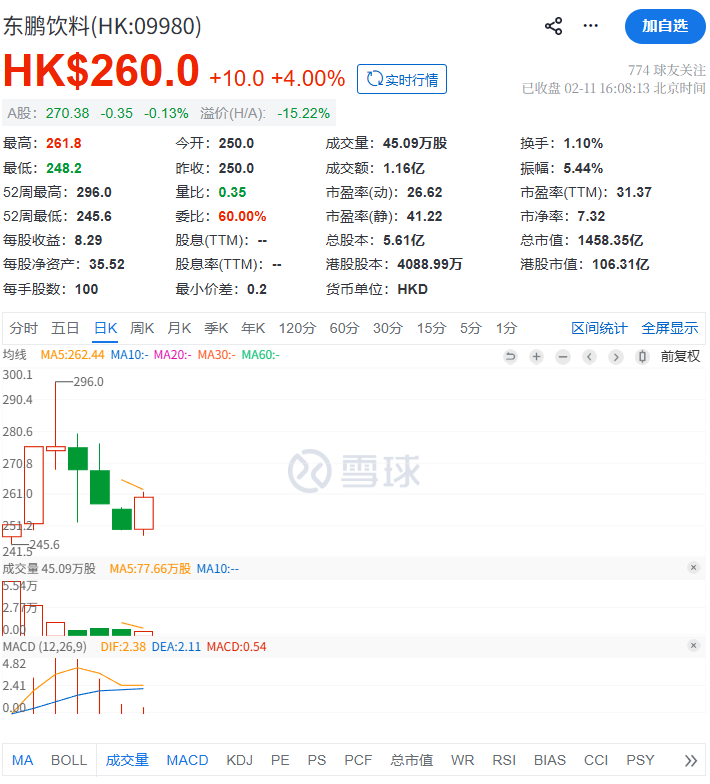Click the 实时行情 refresh button
The image size is (710, 784).
pos(402,79)
